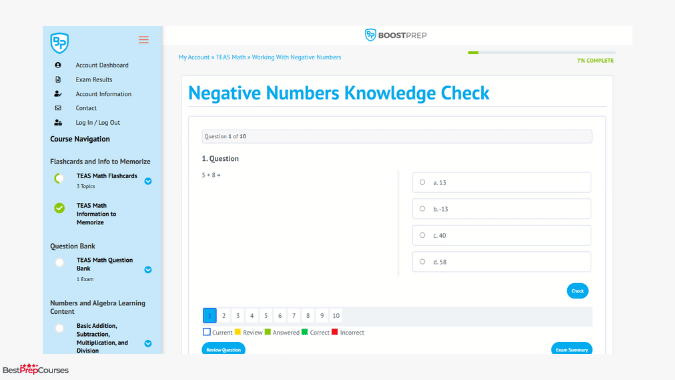Click the 7% COMPLETE text
Viewport: 675px width, 380px height.
click(595, 61)
